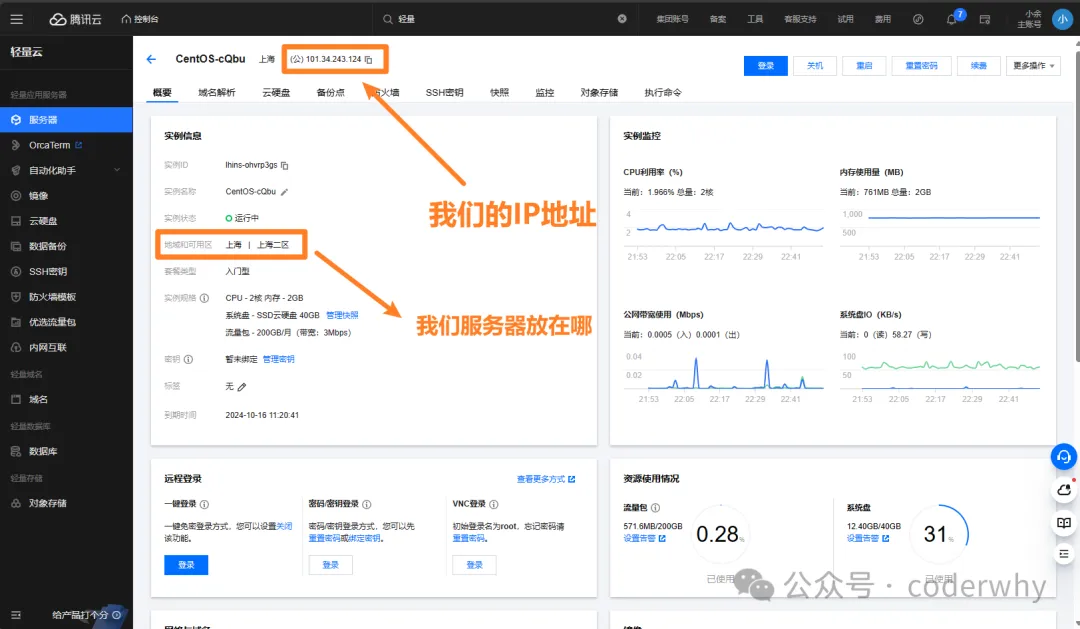
Task: Show info tooltip next to 密钥
Action: point(188,360)
